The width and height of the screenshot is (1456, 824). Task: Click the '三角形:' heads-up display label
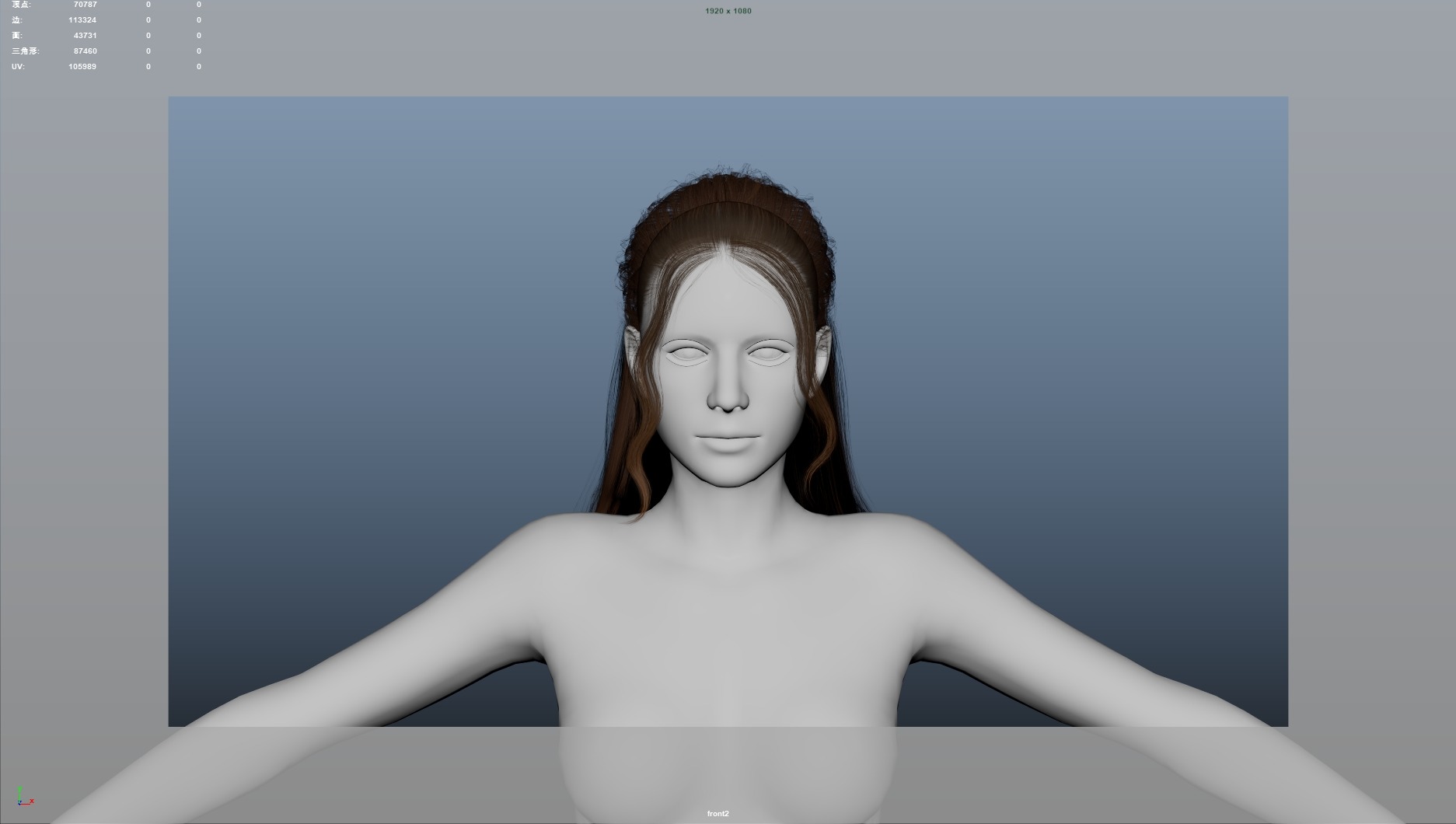point(26,51)
